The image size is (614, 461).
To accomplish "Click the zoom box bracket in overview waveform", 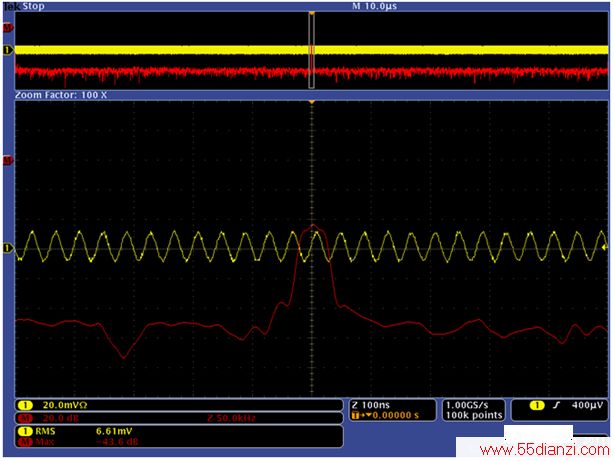I will (x=311, y=51).
